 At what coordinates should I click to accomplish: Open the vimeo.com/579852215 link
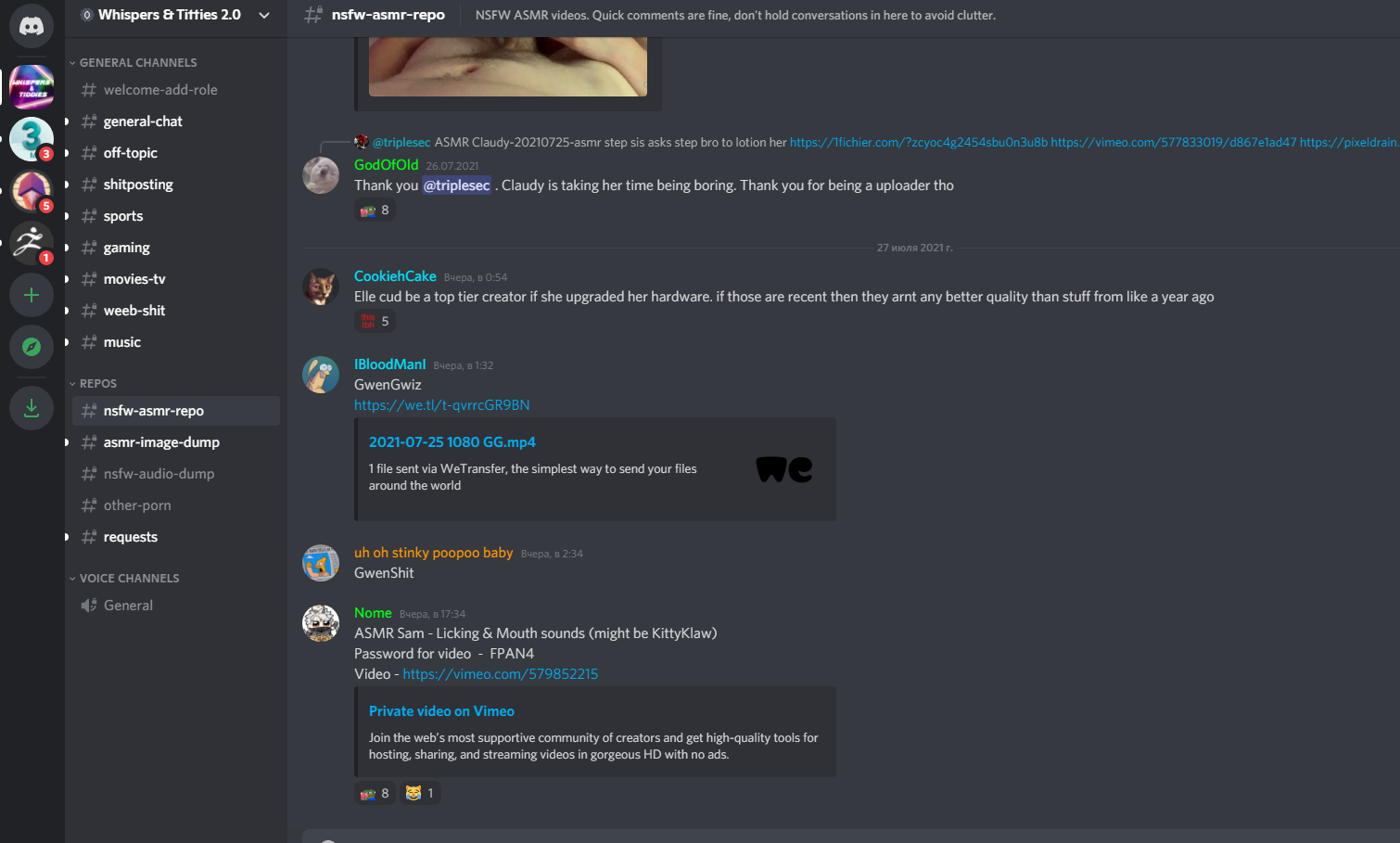tap(501, 674)
